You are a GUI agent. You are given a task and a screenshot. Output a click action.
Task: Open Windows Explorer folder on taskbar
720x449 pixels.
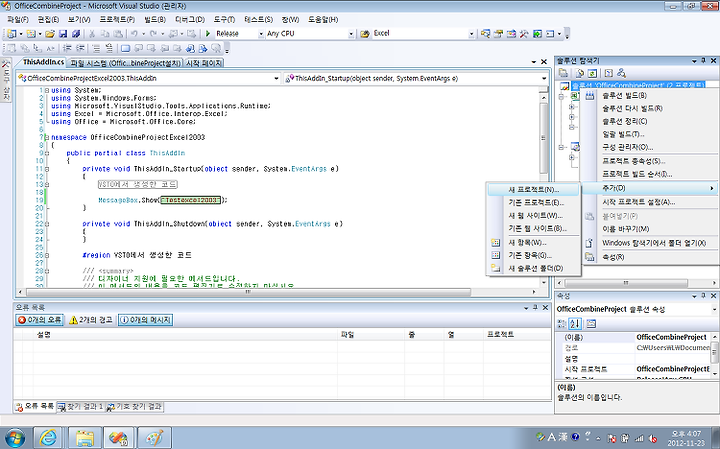coord(85,438)
